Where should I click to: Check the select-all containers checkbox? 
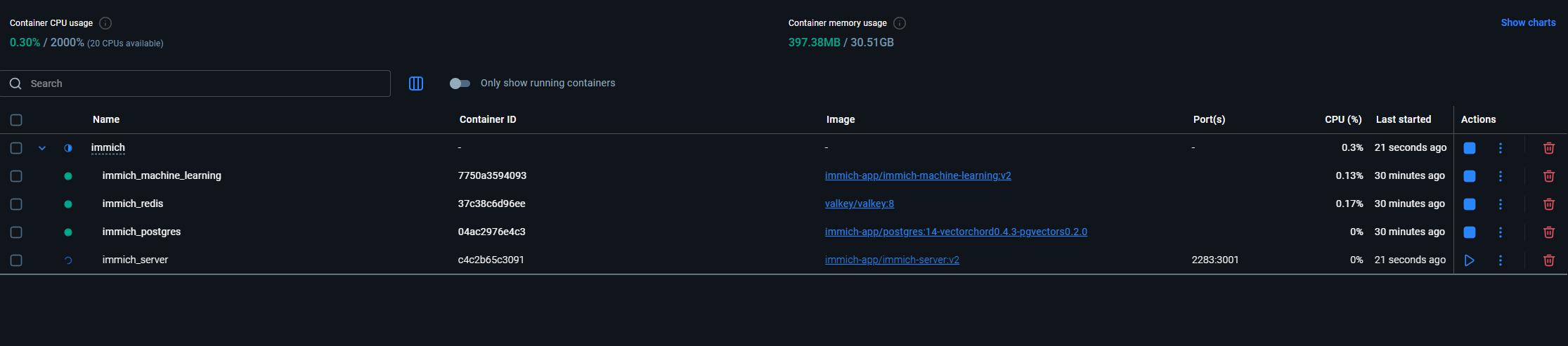coord(16,120)
